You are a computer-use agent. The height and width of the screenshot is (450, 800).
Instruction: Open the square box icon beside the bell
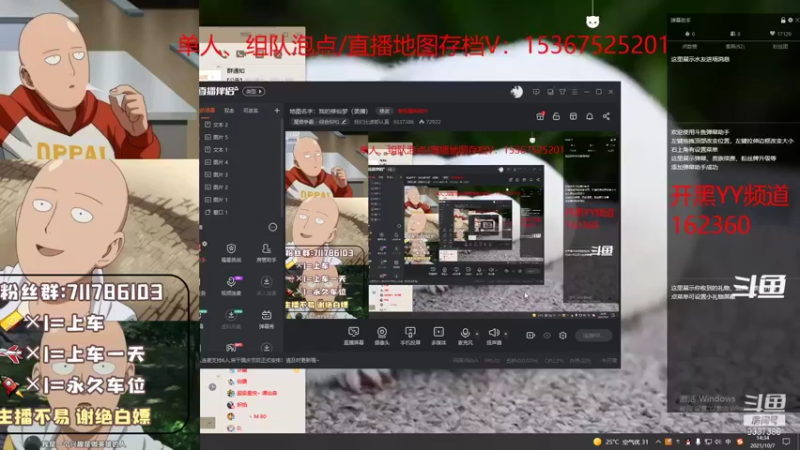(x=573, y=116)
